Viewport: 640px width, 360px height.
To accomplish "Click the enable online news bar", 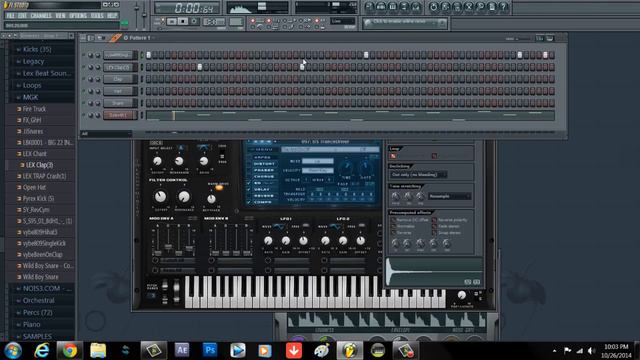I will pyautogui.click(x=405, y=23).
